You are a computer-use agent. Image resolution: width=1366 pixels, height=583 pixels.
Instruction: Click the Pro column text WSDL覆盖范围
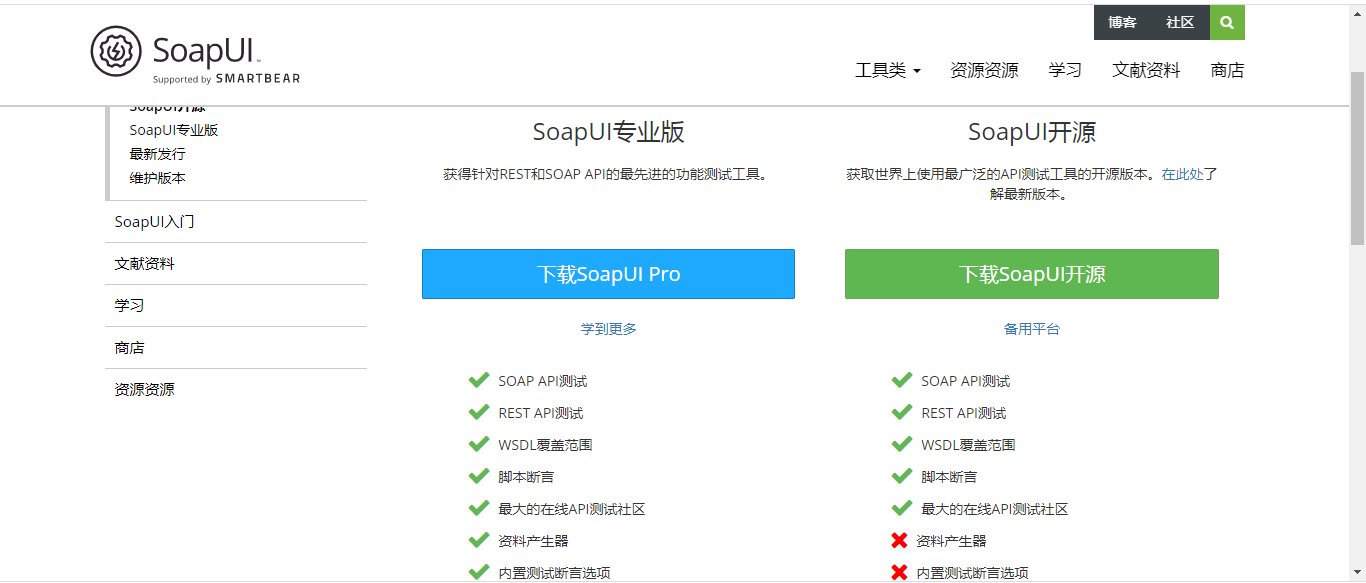tap(545, 445)
